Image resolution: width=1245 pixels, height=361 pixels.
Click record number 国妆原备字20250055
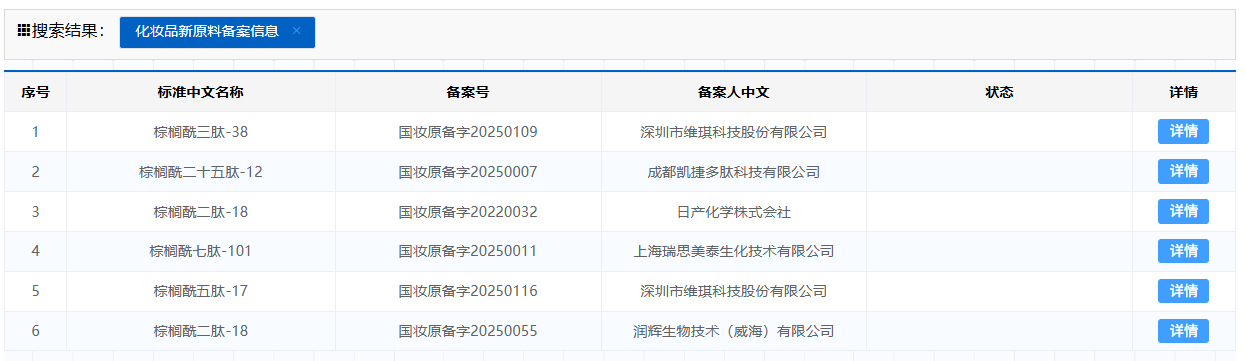(468, 331)
